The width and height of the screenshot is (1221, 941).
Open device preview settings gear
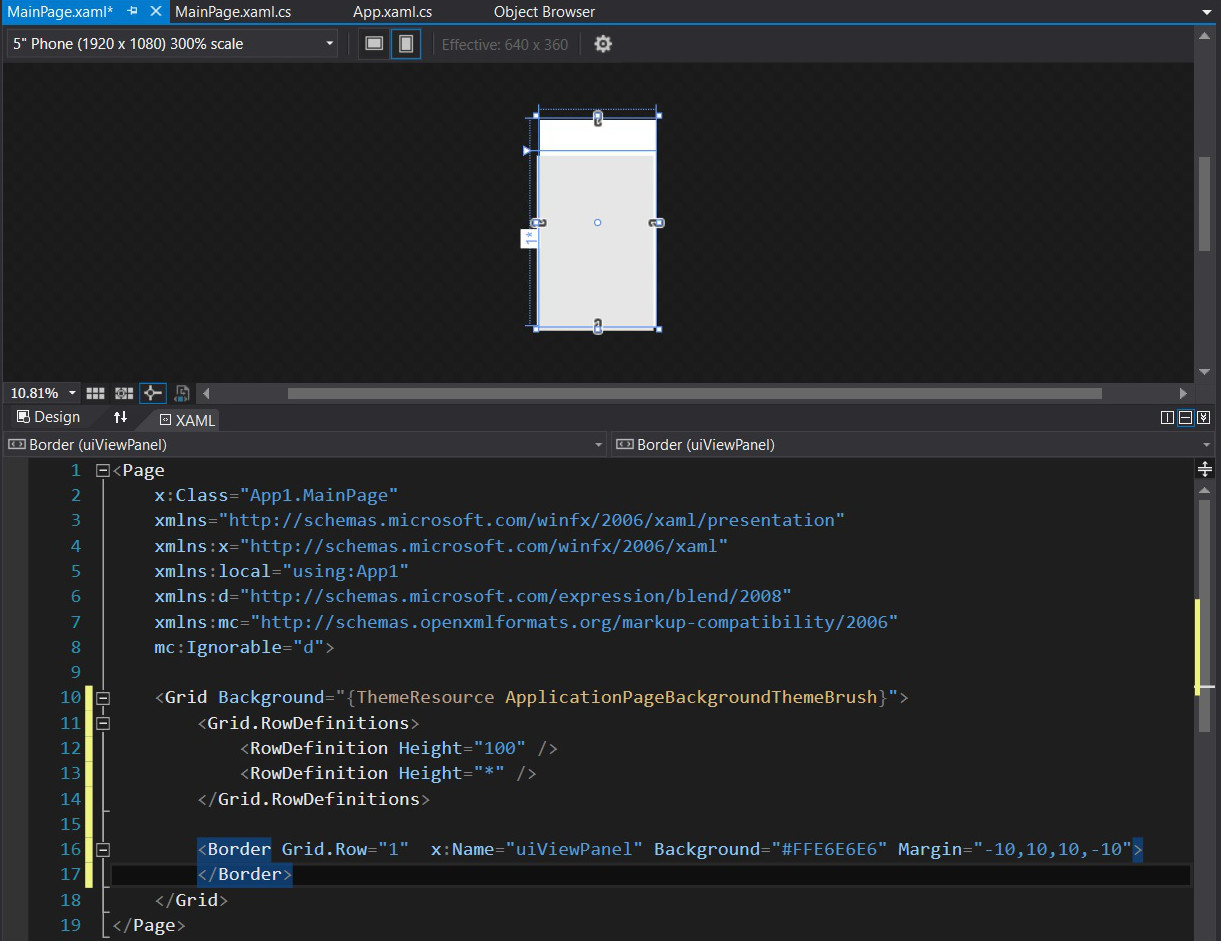click(603, 44)
